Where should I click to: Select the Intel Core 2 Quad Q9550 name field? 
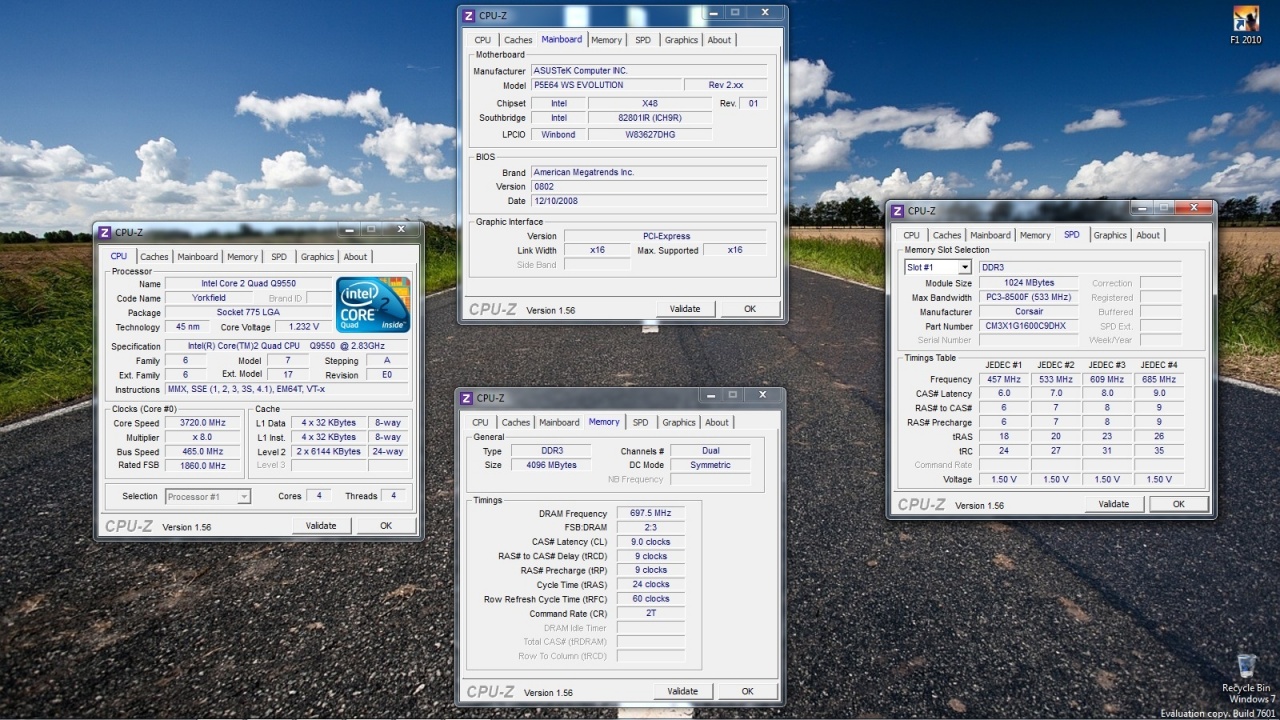click(248, 284)
